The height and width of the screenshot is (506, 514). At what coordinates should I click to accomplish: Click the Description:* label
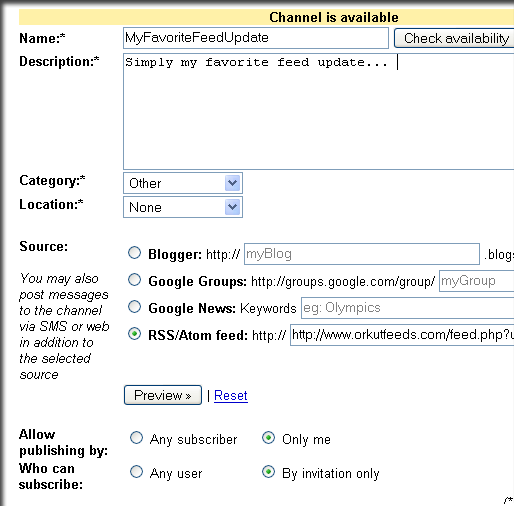coord(59,62)
